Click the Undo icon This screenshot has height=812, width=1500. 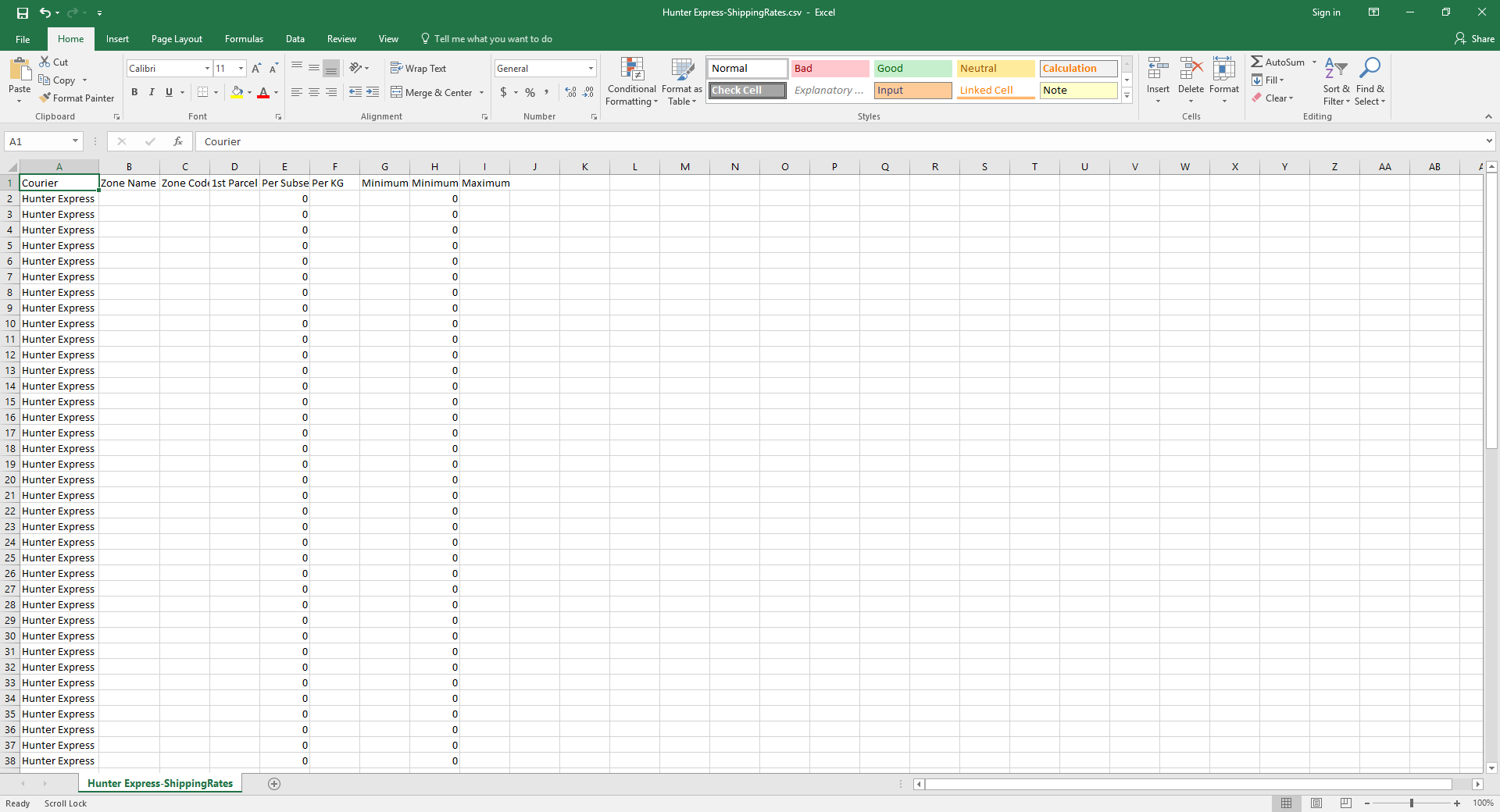[45, 12]
